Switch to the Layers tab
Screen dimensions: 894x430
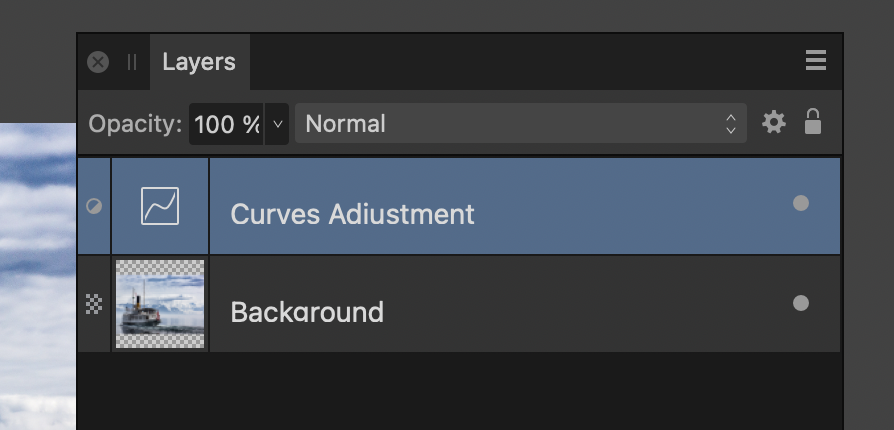tap(199, 62)
